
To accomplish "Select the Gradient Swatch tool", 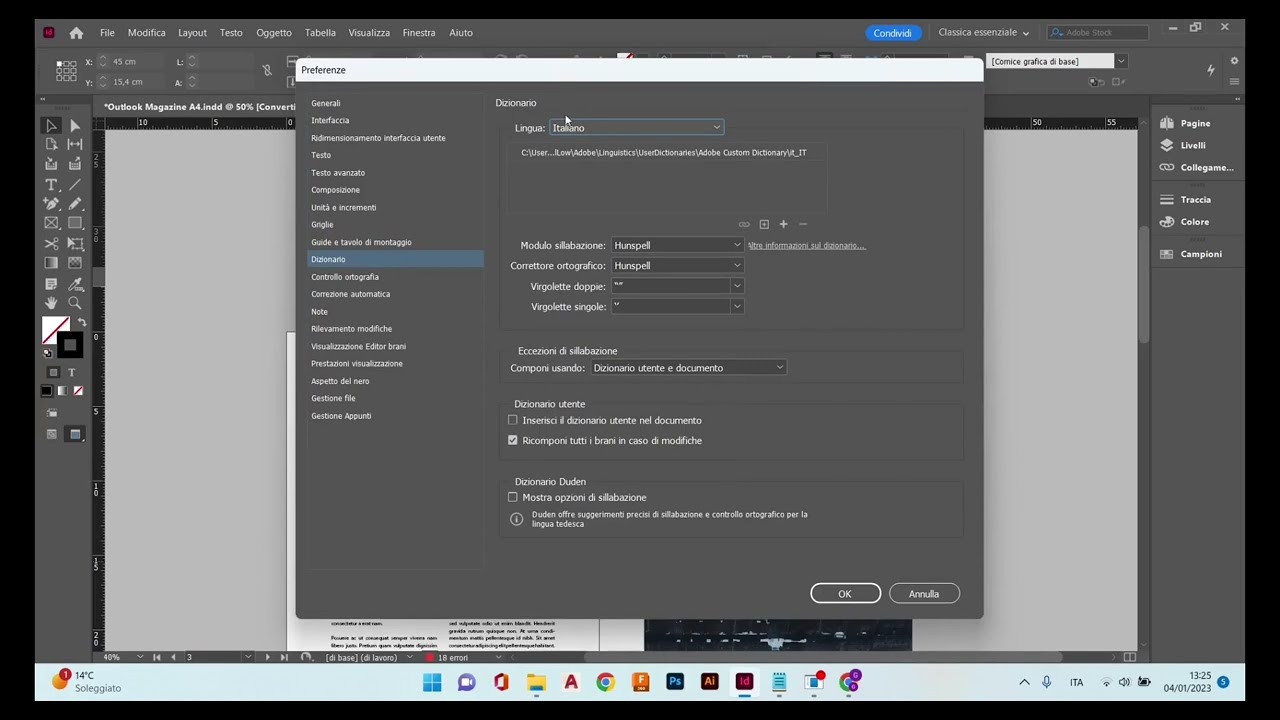I will (51, 263).
